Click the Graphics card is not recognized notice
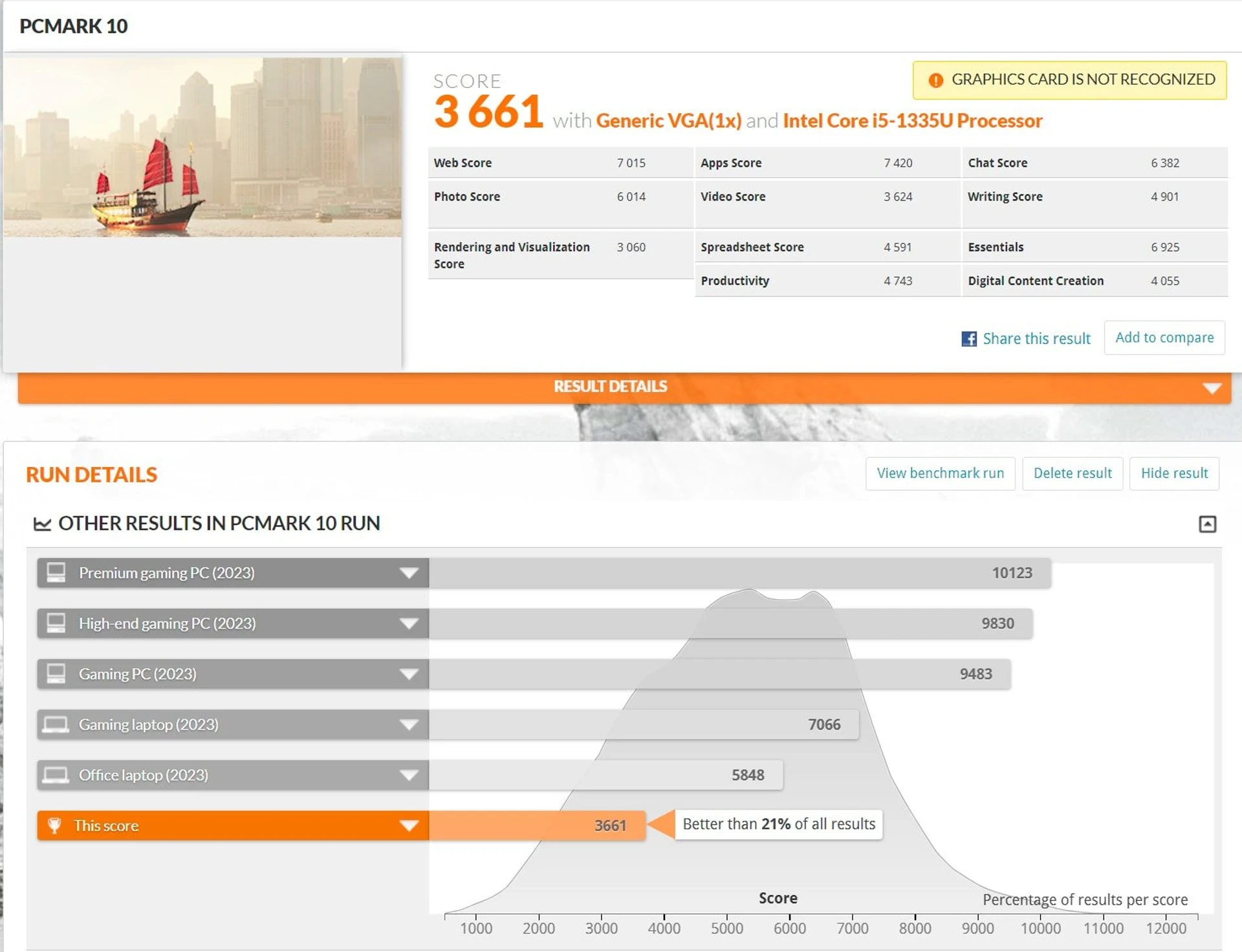The image size is (1242, 952). click(x=1069, y=80)
